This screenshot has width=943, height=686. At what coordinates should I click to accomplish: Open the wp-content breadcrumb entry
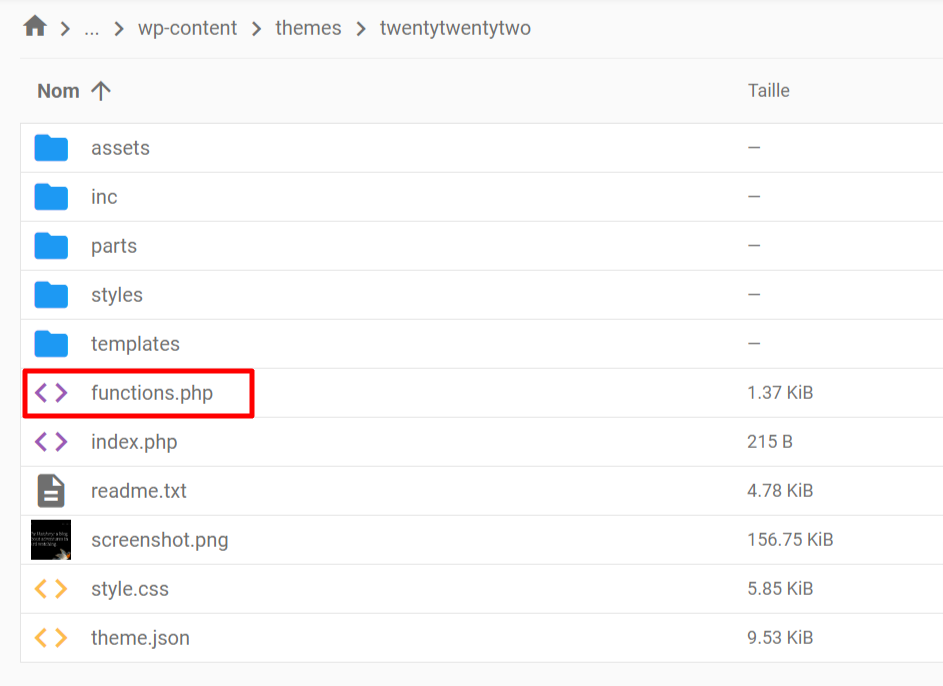coord(189,28)
